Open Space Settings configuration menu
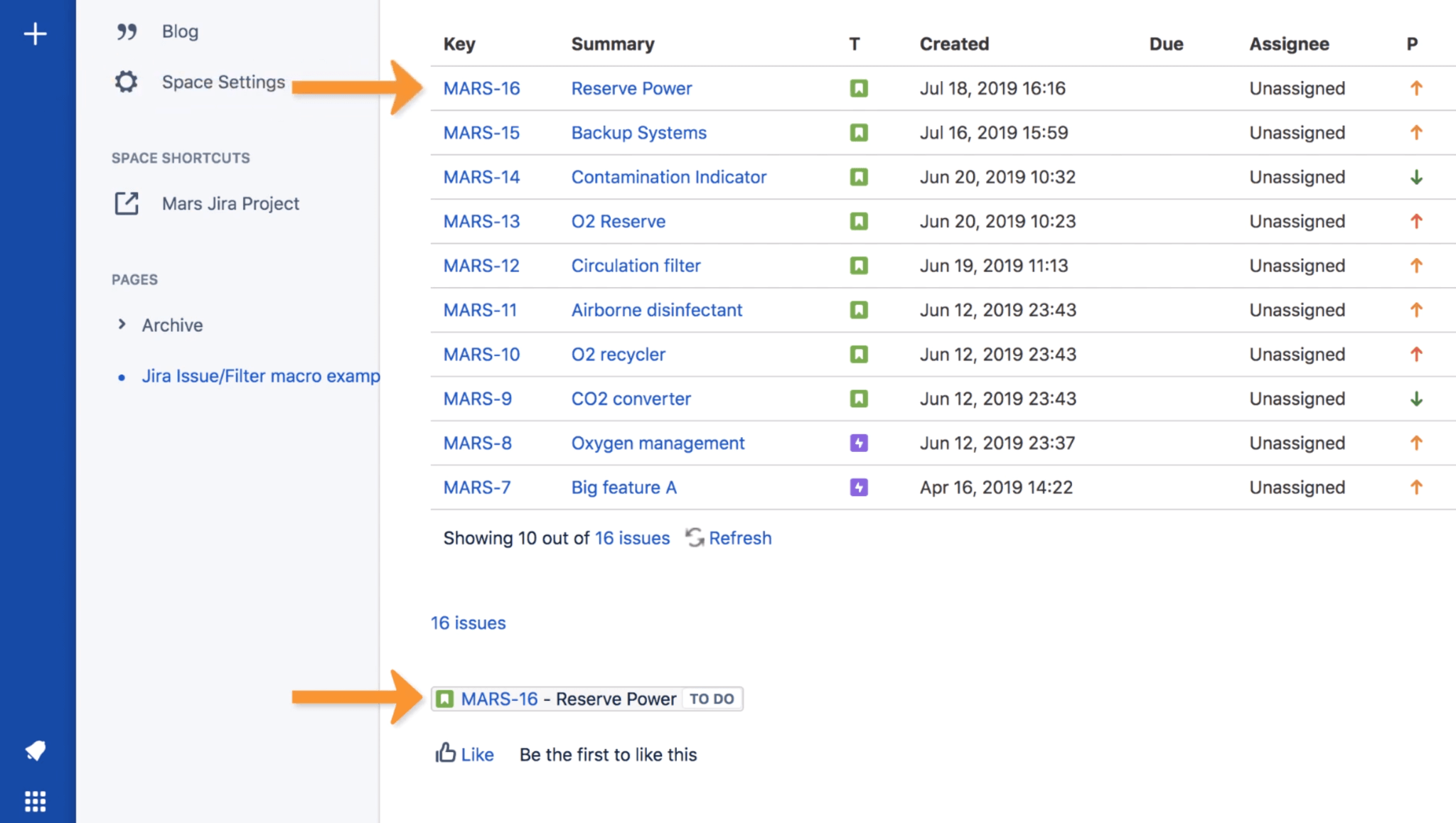The image size is (1456, 823). 221,82
